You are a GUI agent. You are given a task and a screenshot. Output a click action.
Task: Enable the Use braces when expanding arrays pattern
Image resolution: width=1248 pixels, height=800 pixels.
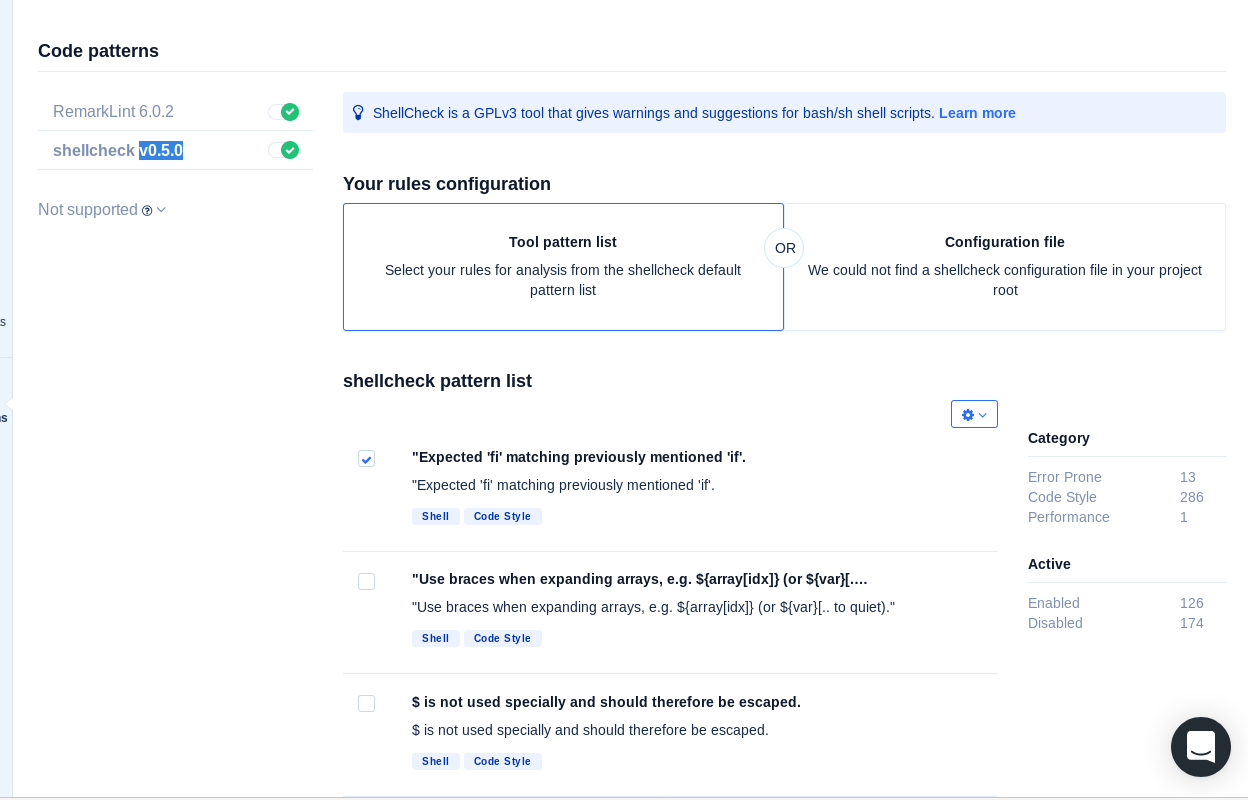point(366,581)
